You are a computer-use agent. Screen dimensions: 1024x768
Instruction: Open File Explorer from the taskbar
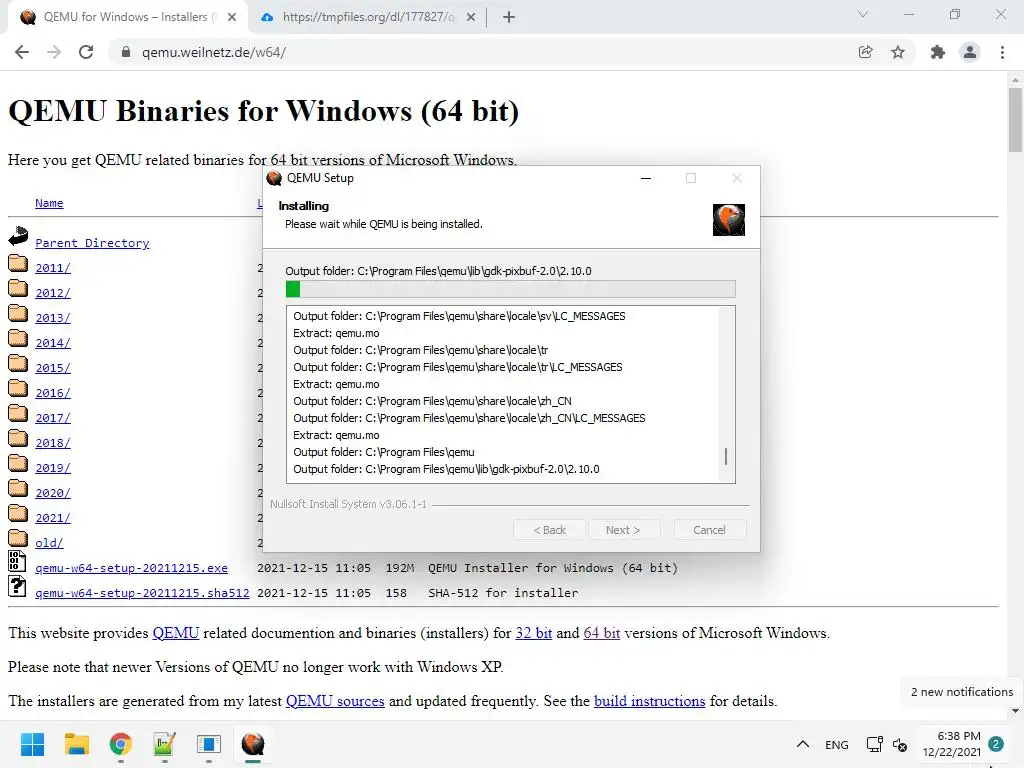pos(76,744)
